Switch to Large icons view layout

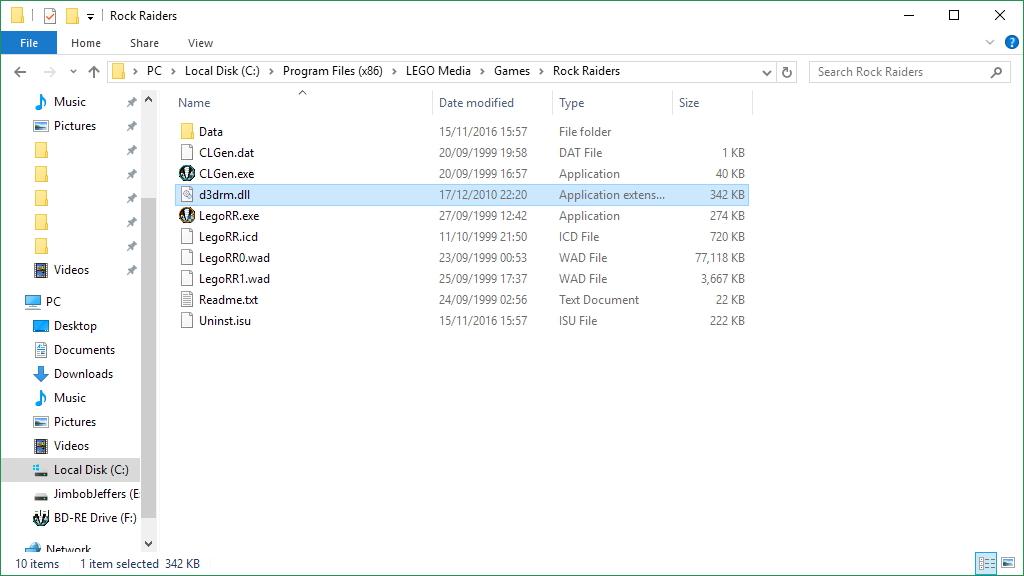[1008, 563]
